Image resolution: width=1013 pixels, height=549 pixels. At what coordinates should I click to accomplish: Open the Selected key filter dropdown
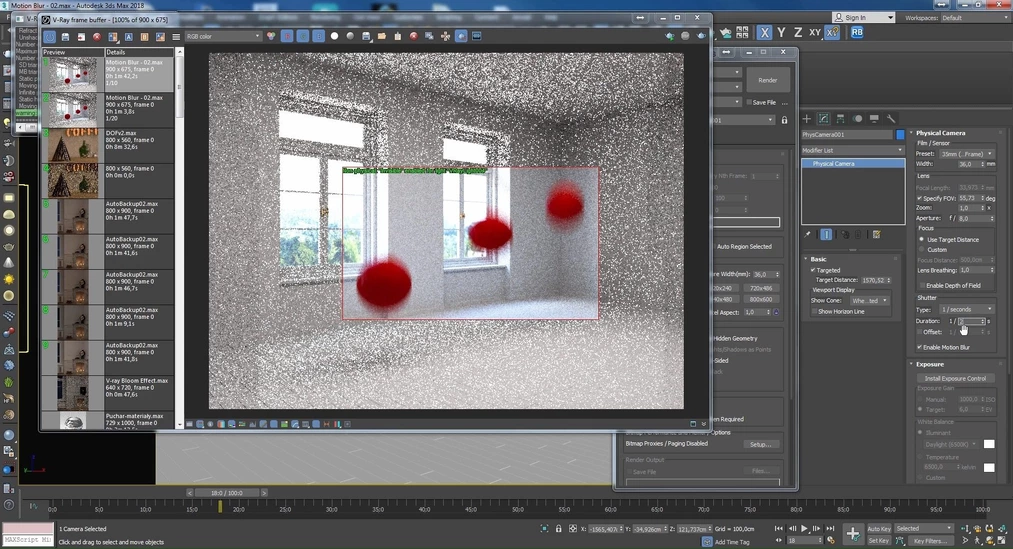[x=924, y=528]
